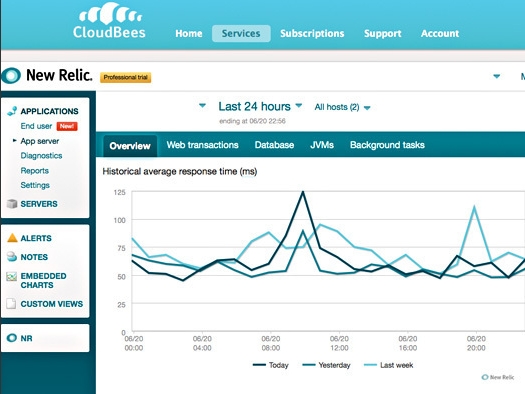Viewport: 525px width, 394px height.
Task: Toggle the Last week series in legend
Action: tap(388, 365)
